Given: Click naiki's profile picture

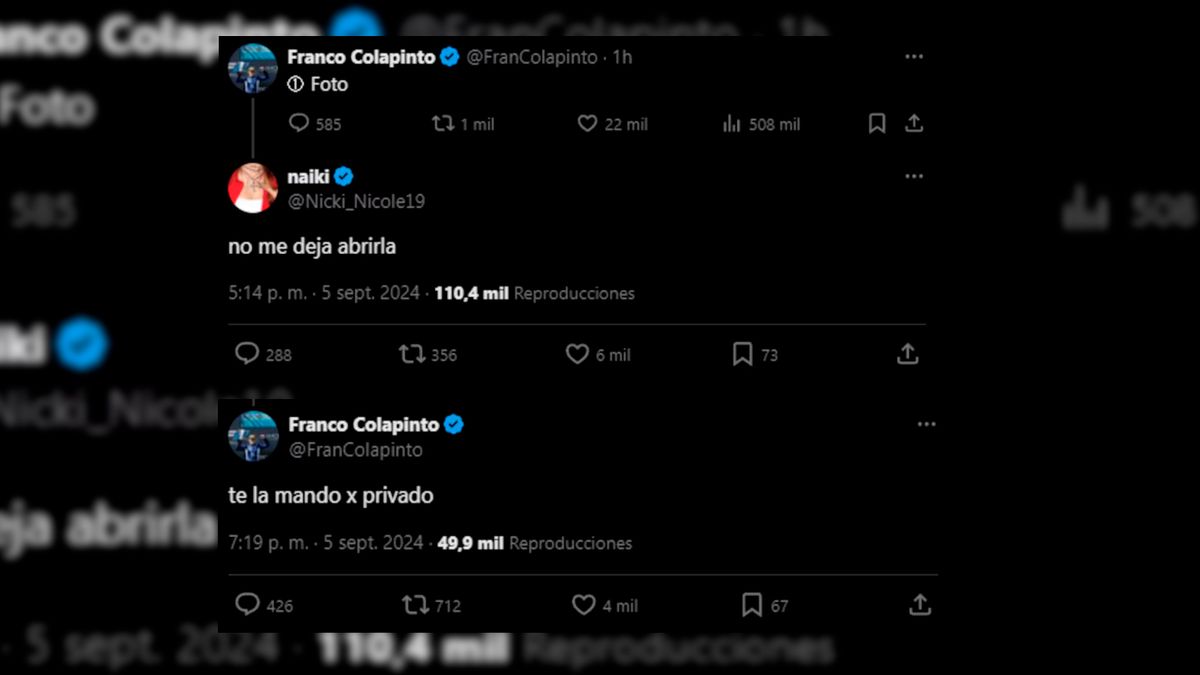Looking at the screenshot, I should coord(253,188).
